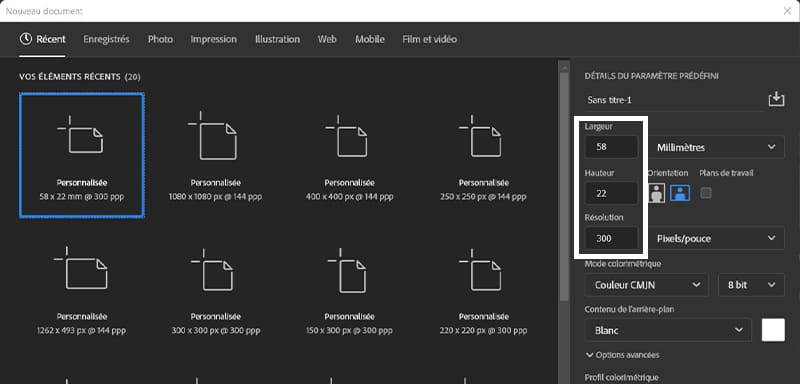Viewport: 800px width, 384px height.
Task: Edit the Sans titre-1 document name field
Action: (x=673, y=100)
